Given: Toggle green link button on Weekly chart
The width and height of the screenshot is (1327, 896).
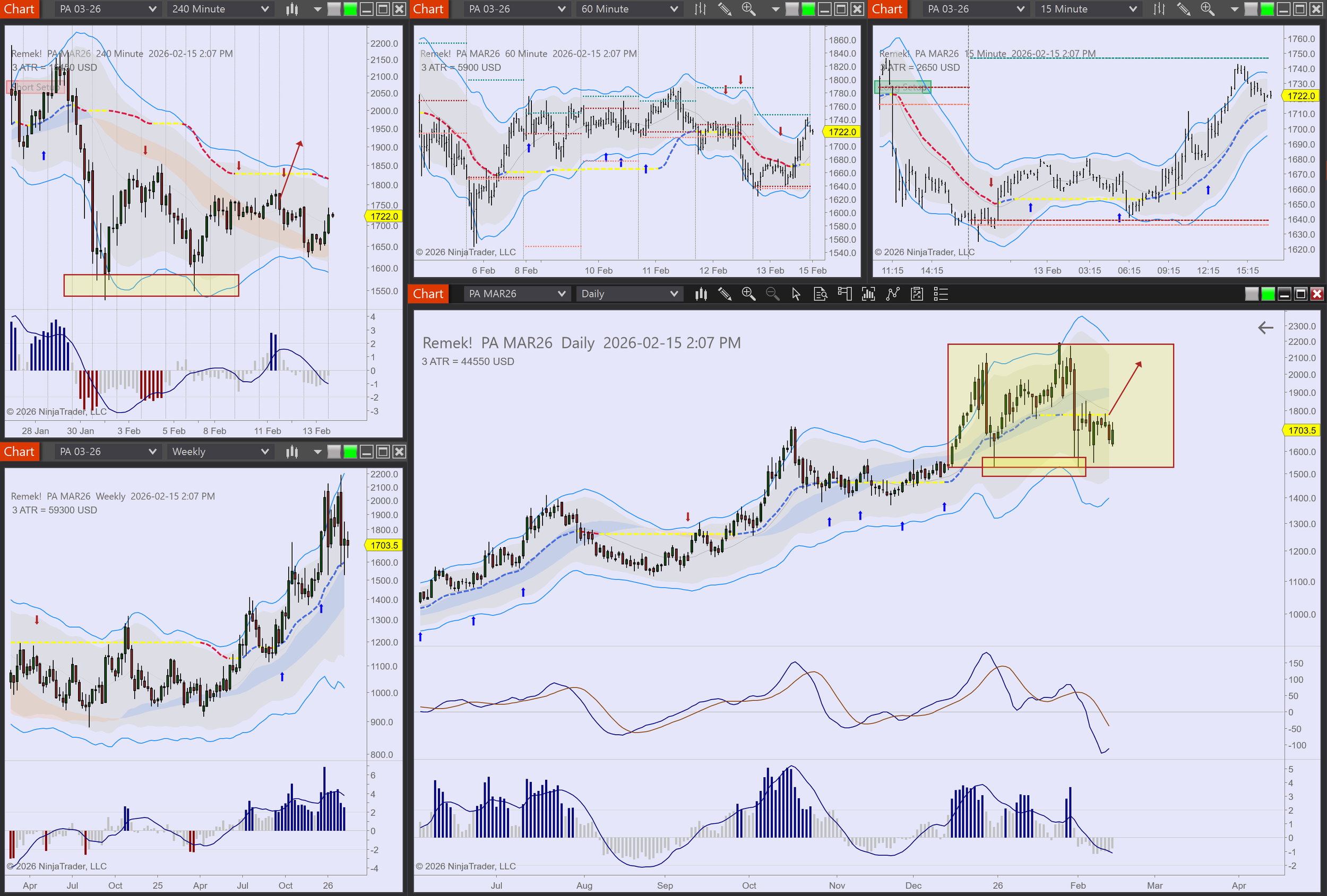Looking at the screenshot, I should point(350,452).
